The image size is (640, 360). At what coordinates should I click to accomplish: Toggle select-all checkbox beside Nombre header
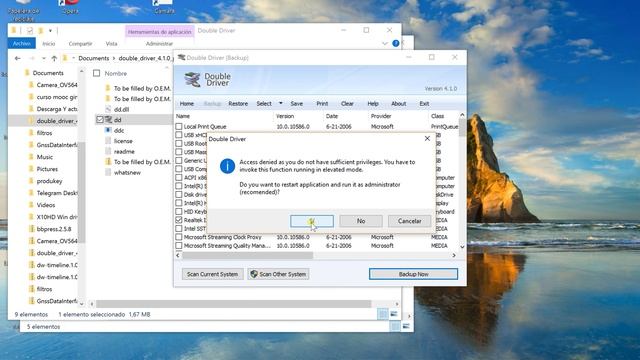point(96,73)
